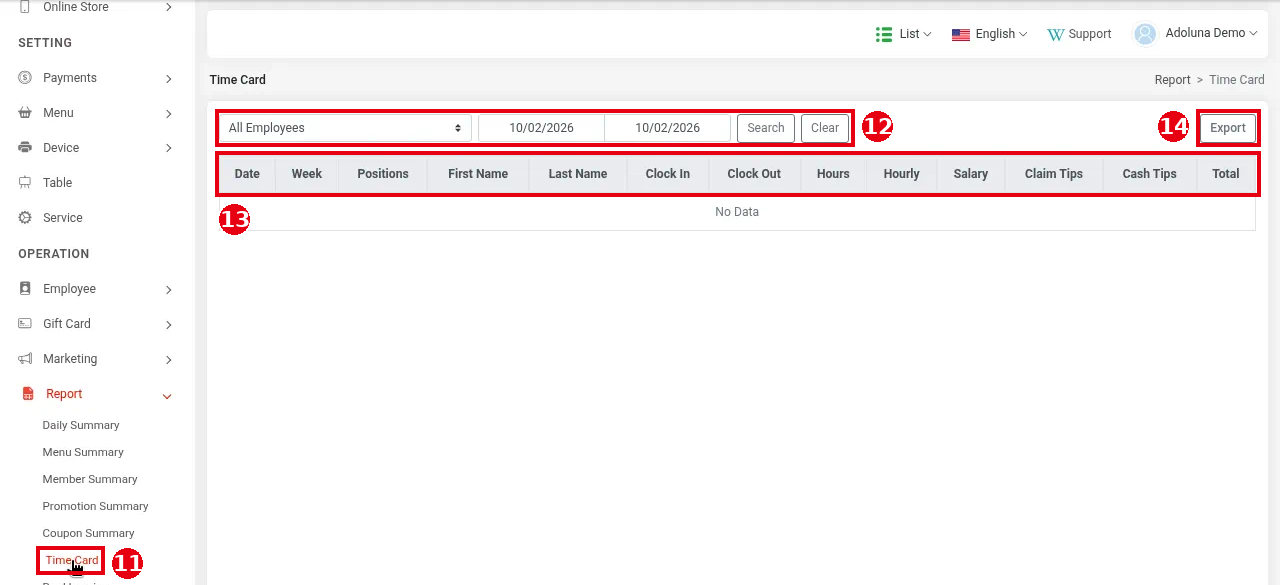Click the Payments dollar icon in sidebar
Image resolution: width=1280 pixels, height=585 pixels.
pos(25,78)
